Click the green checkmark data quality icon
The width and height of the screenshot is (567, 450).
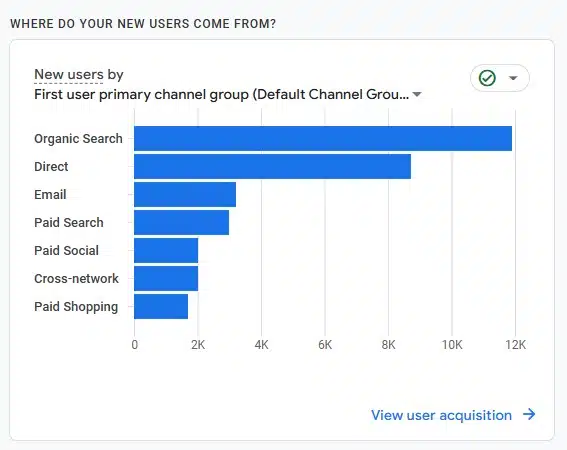[487, 78]
